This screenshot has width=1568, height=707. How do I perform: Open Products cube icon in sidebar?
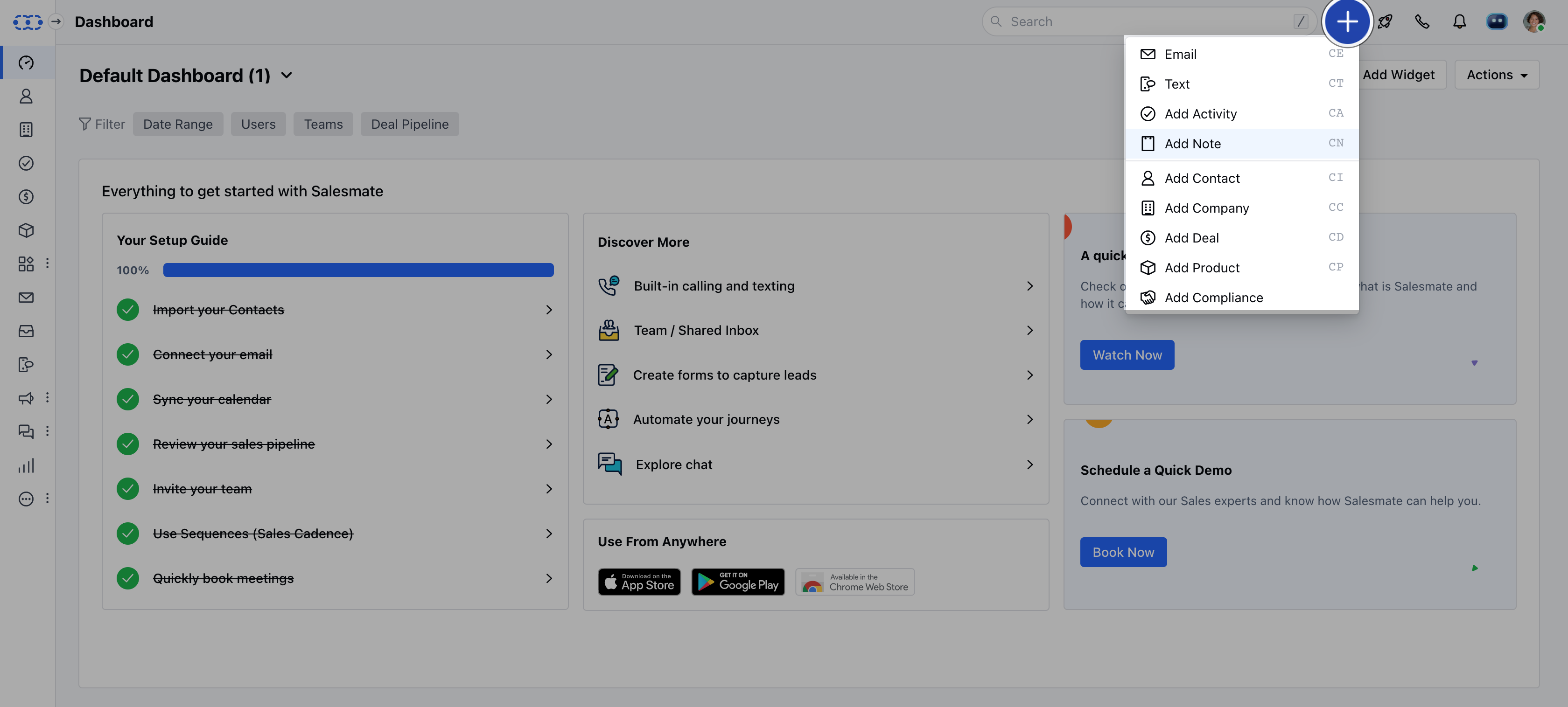[x=26, y=230]
